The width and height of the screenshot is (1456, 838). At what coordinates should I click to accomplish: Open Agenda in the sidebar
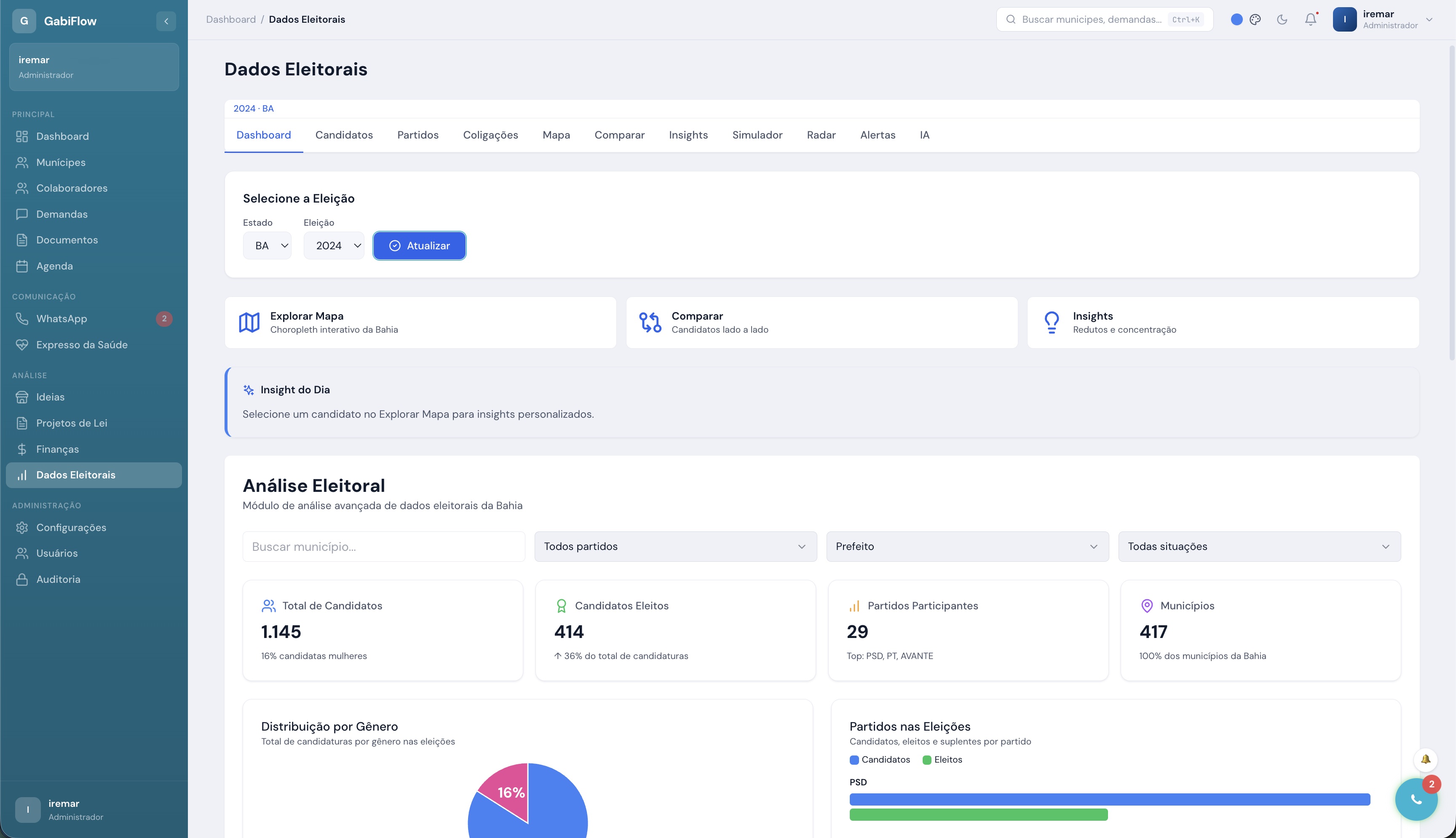coord(94,266)
